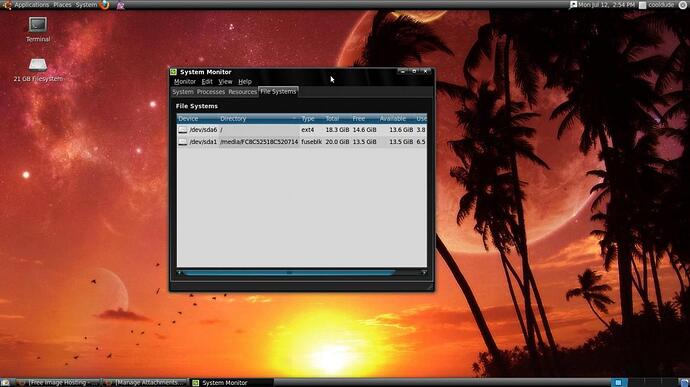Screen dimensions: 690x387
Task: Click the ext4 type cell
Action: (308, 130)
